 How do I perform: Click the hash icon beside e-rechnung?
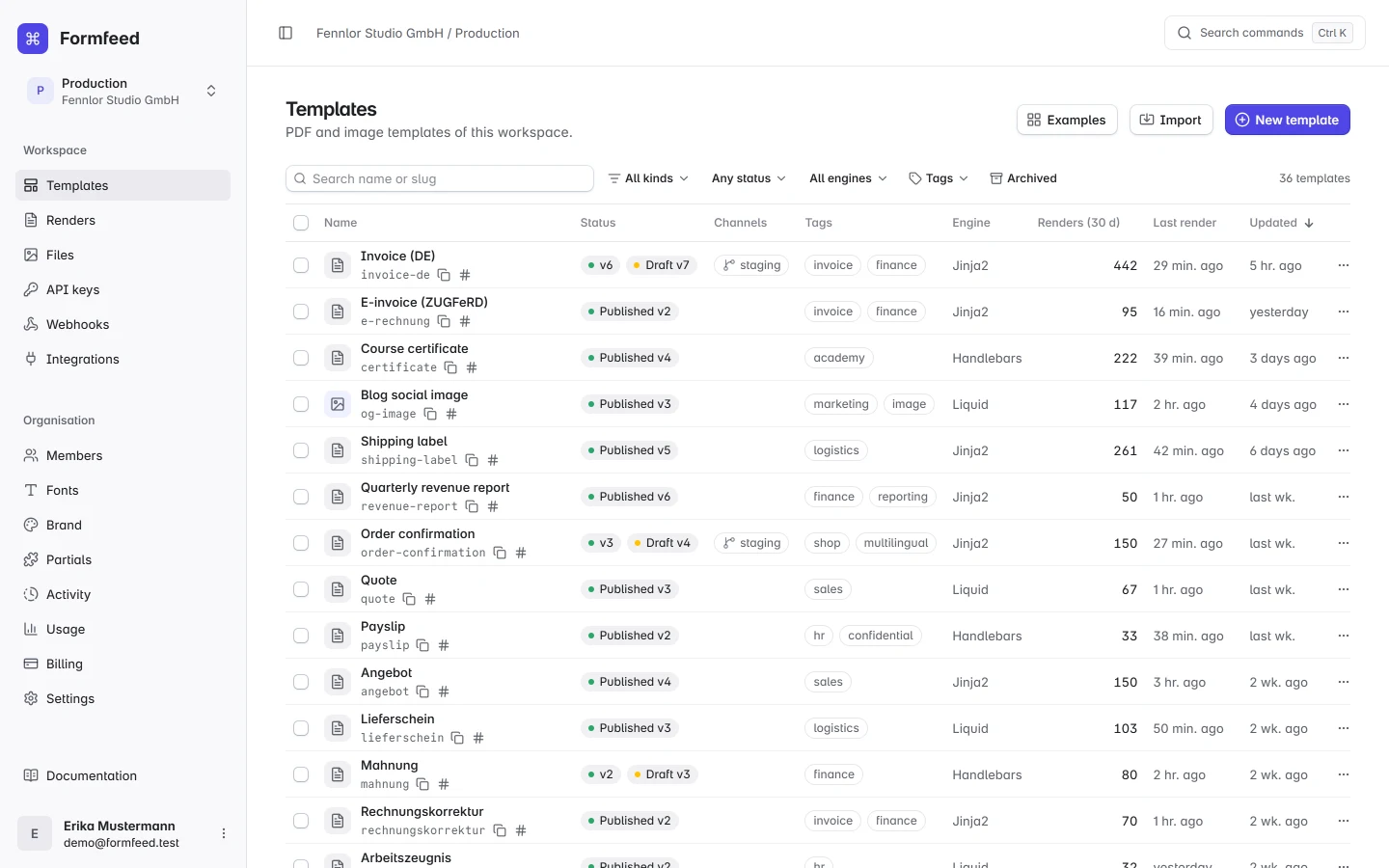(x=465, y=321)
